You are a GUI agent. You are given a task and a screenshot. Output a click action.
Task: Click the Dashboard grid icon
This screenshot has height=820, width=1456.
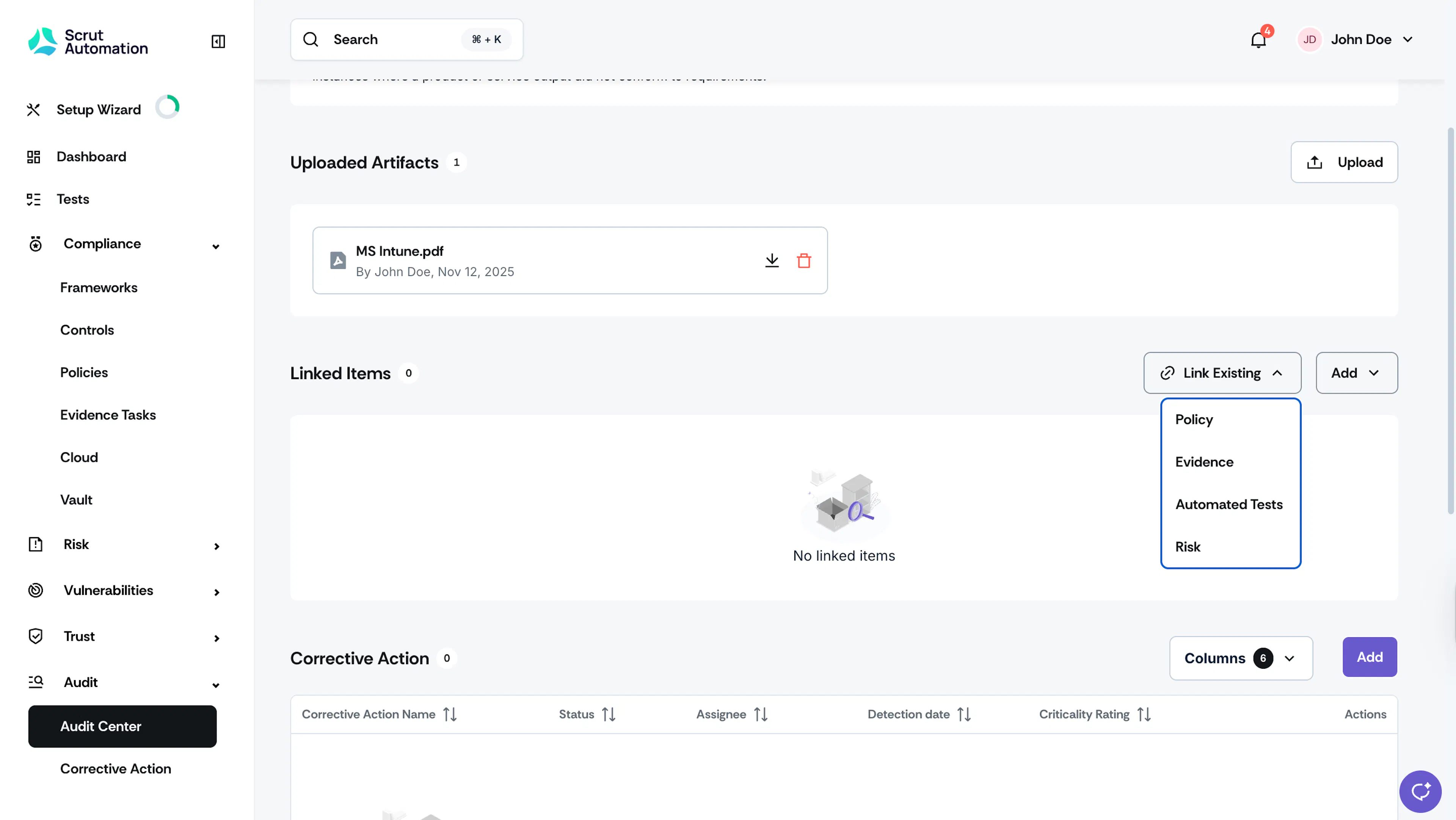click(33, 157)
